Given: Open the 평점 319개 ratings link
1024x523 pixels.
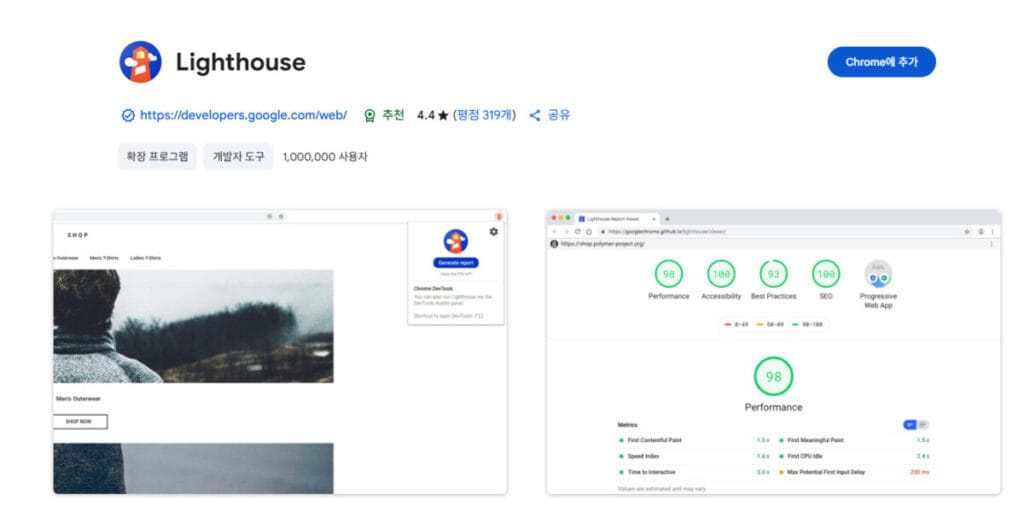Looking at the screenshot, I should 484,115.
